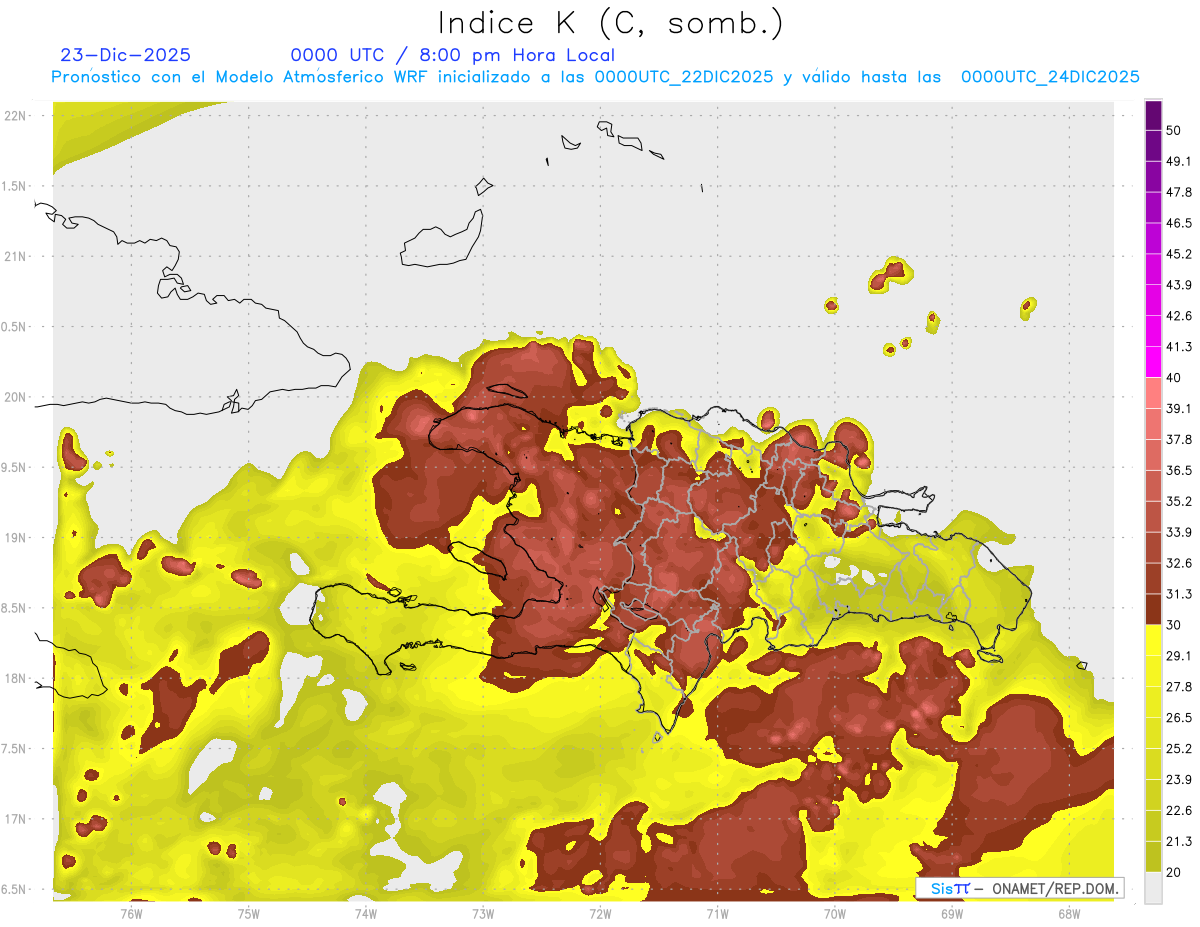Click the bright yellow swatch between 29.1 and 30
Viewport: 1200px width, 927px height.
pos(1154,640)
